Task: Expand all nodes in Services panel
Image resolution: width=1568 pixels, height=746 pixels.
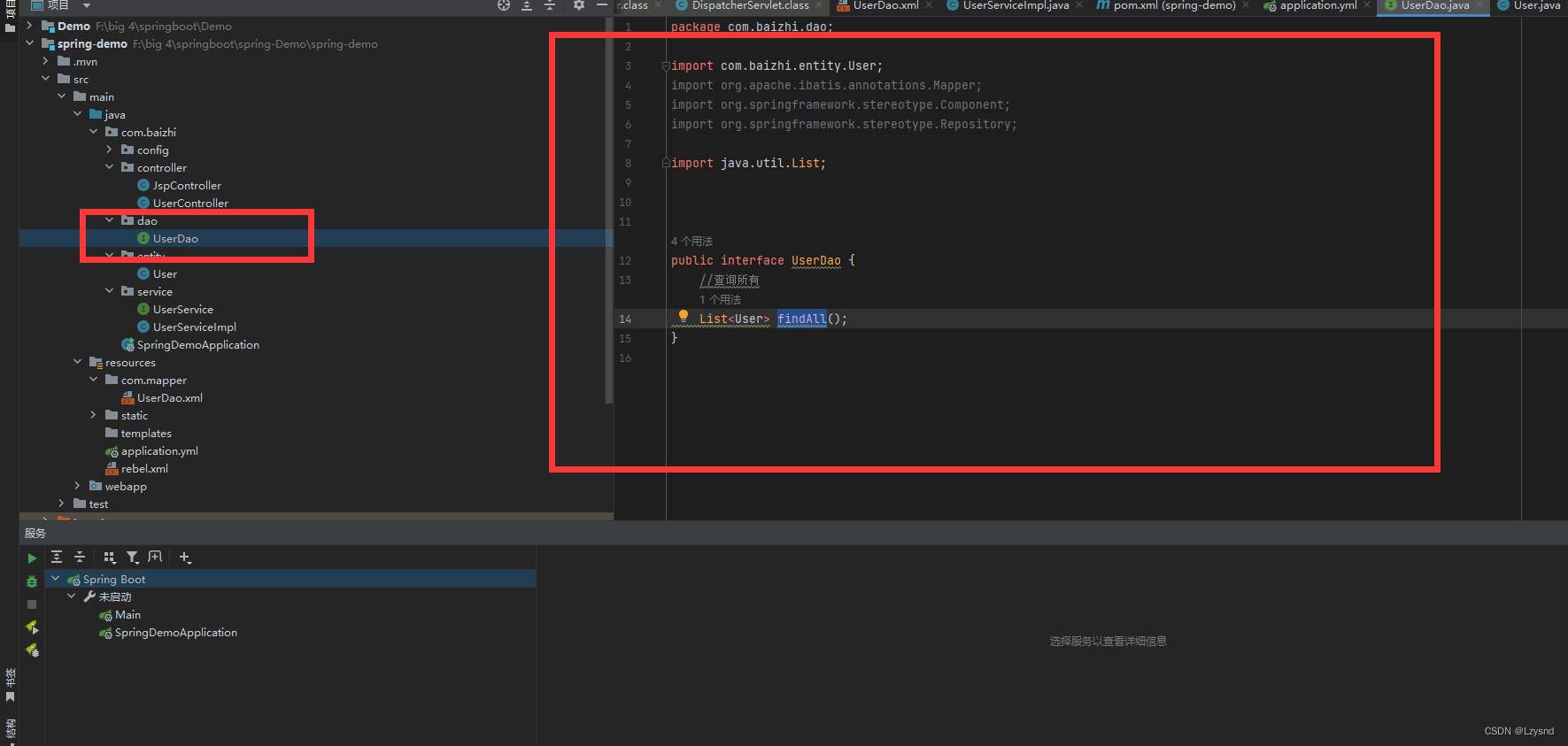Action: tap(57, 557)
